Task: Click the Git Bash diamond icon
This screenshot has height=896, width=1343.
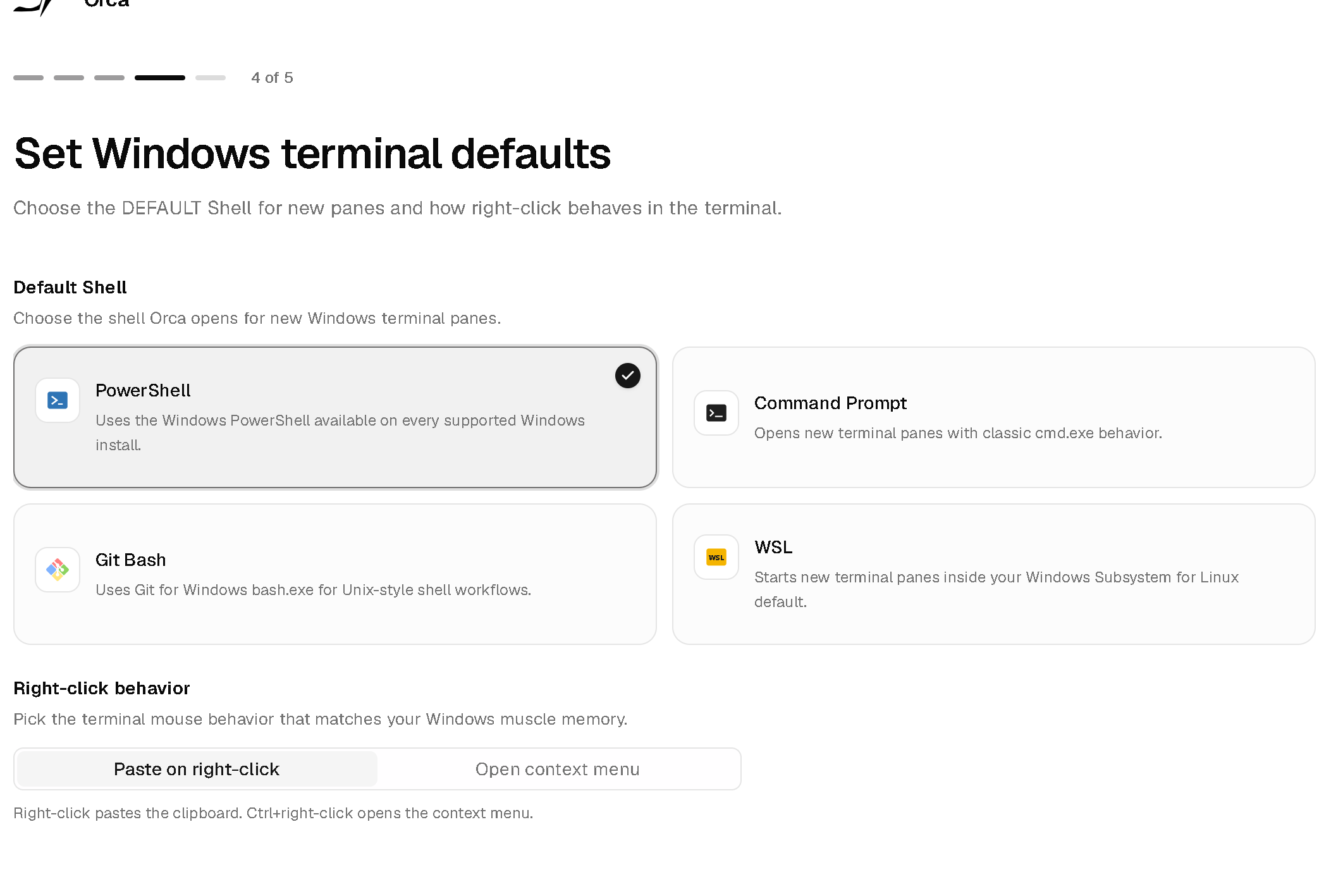Action: 58,570
